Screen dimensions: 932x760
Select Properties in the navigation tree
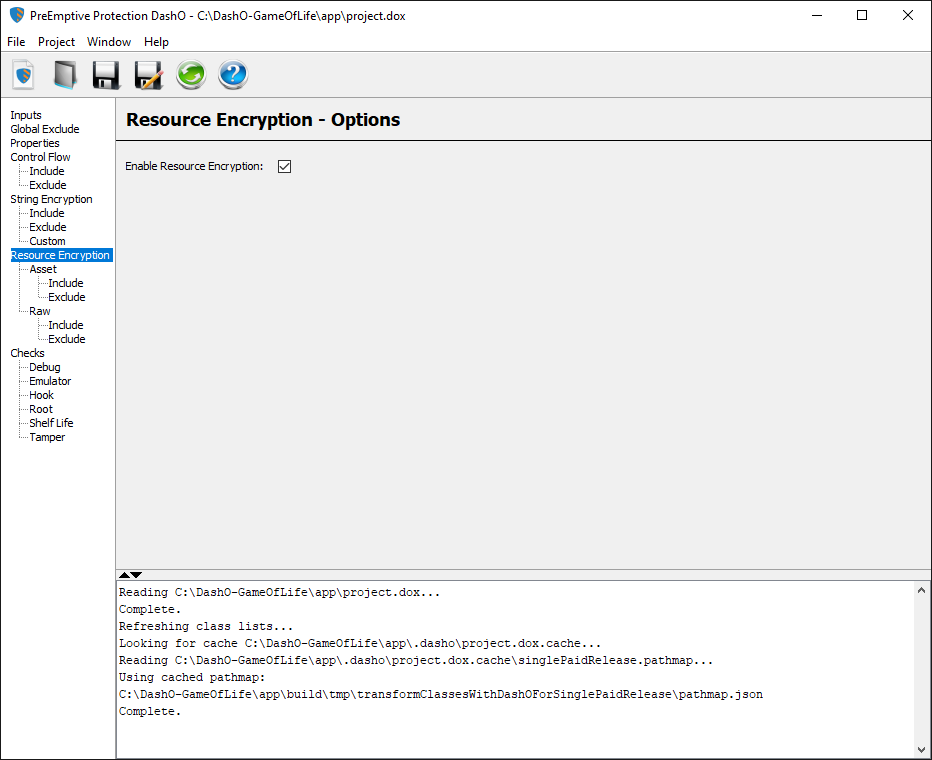[x=34, y=143]
